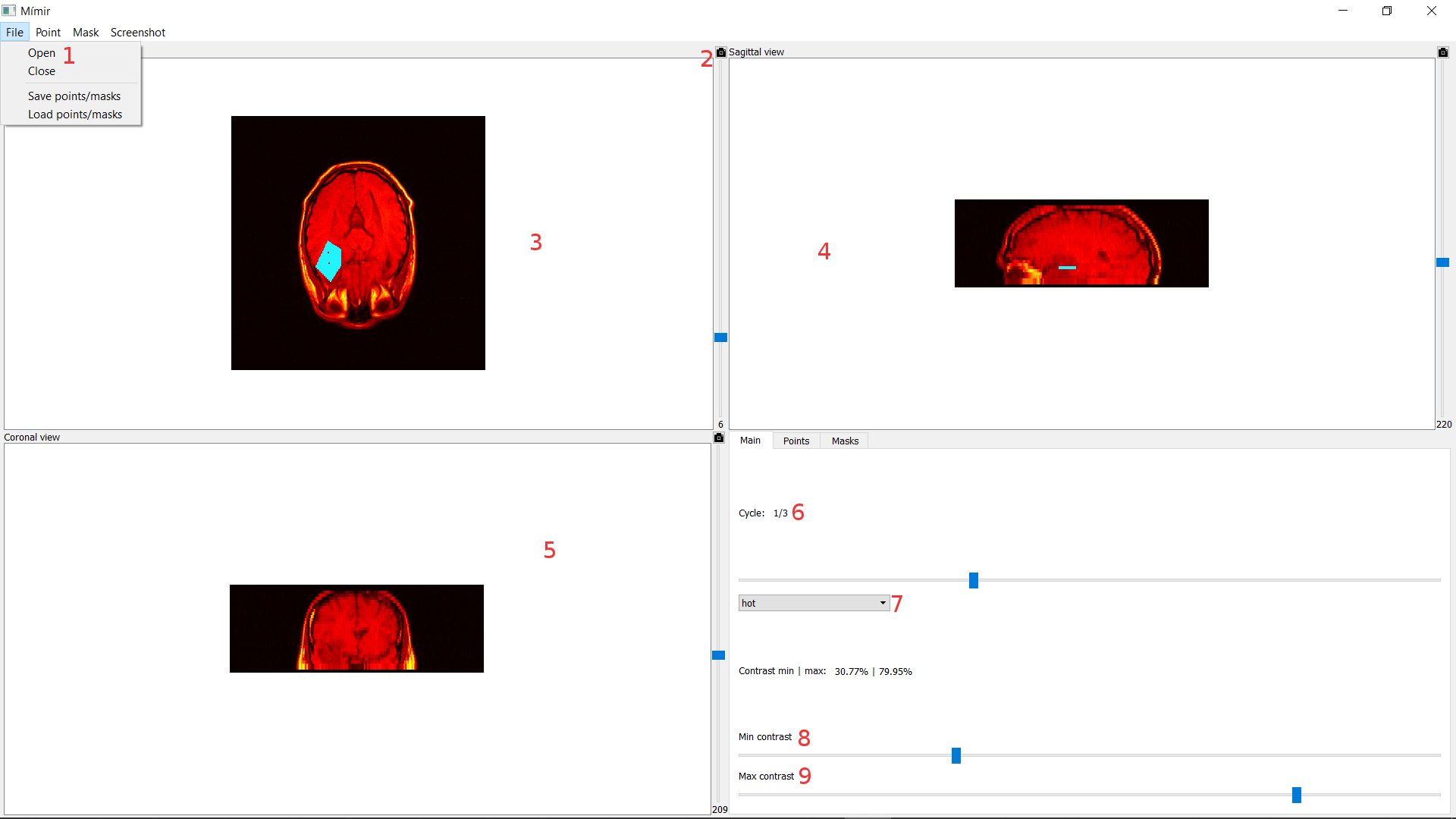Open the Point menu

48,33
